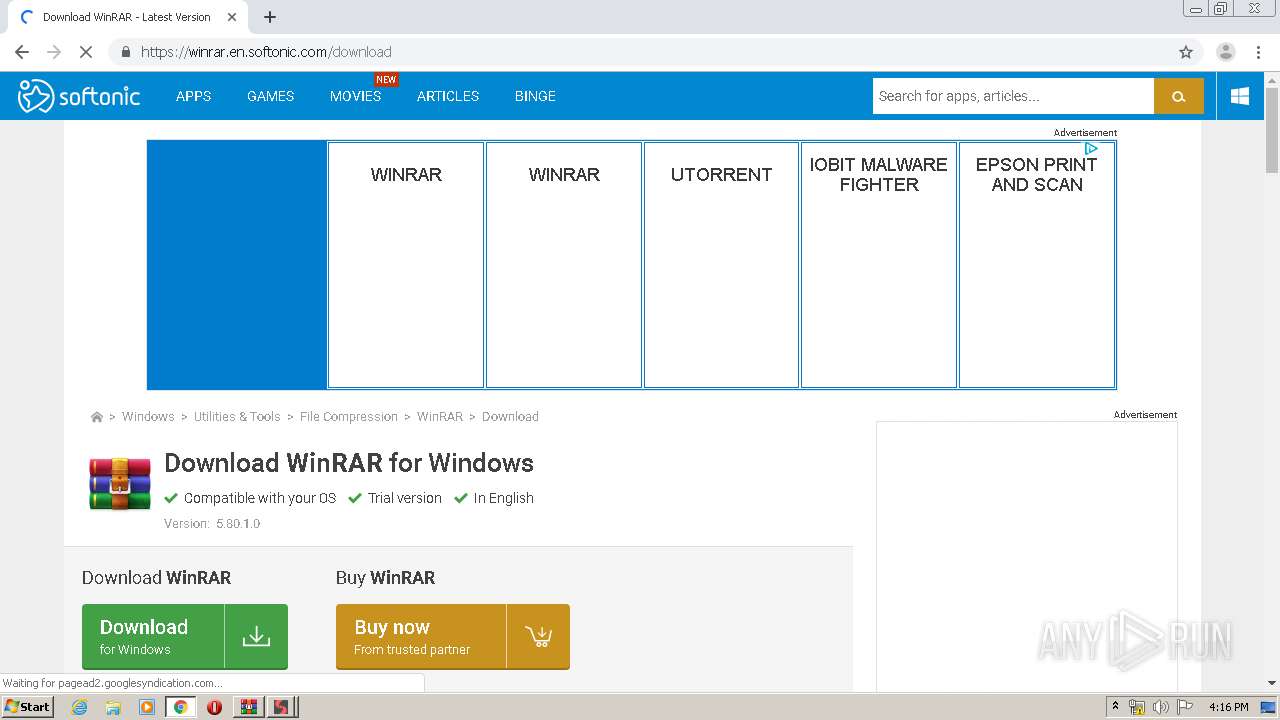Viewport: 1280px width, 720px height.
Task: Click first WINRAR ad tile
Action: (x=406, y=265)
